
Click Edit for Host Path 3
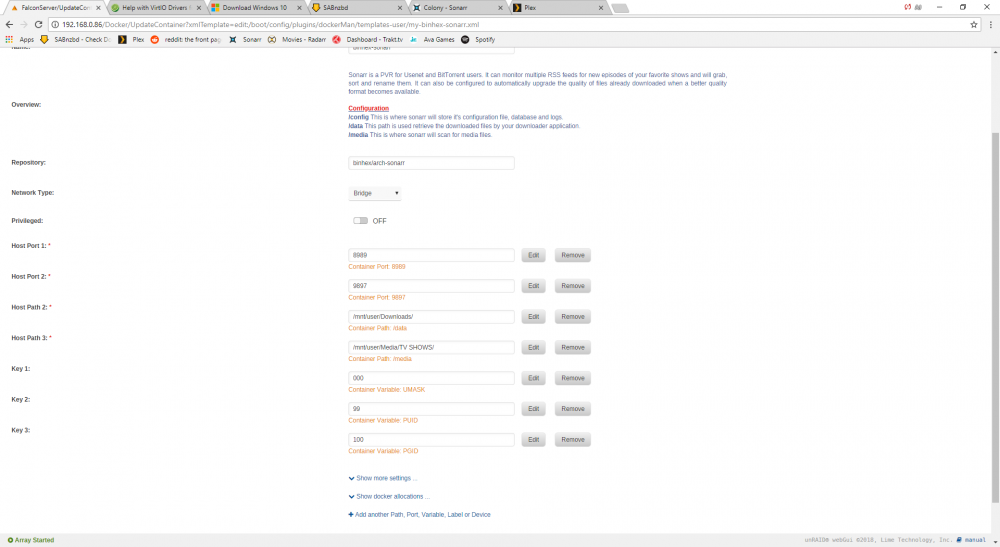click(533, 347)
